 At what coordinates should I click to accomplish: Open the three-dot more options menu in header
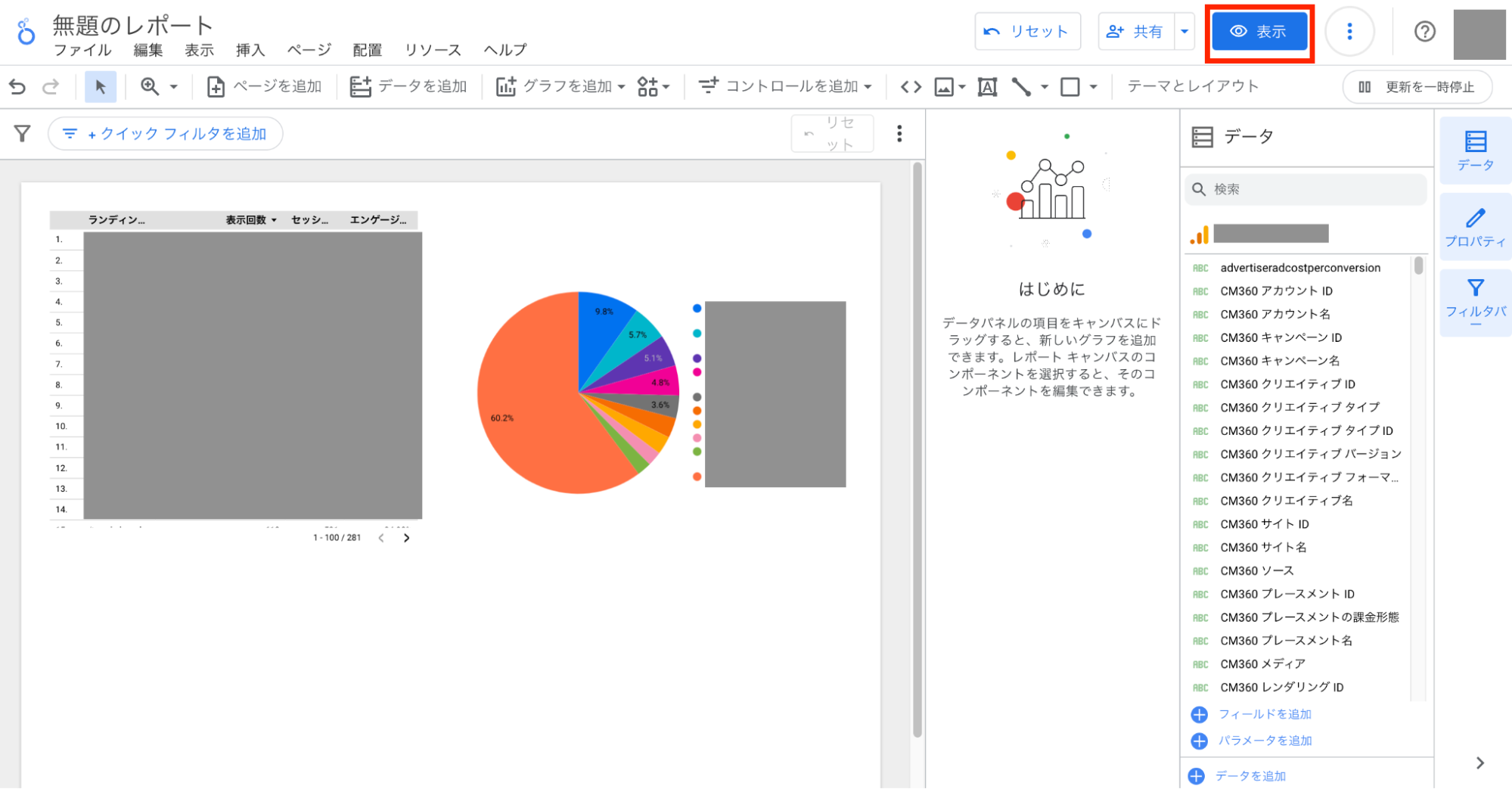[x=1349, y=32]
